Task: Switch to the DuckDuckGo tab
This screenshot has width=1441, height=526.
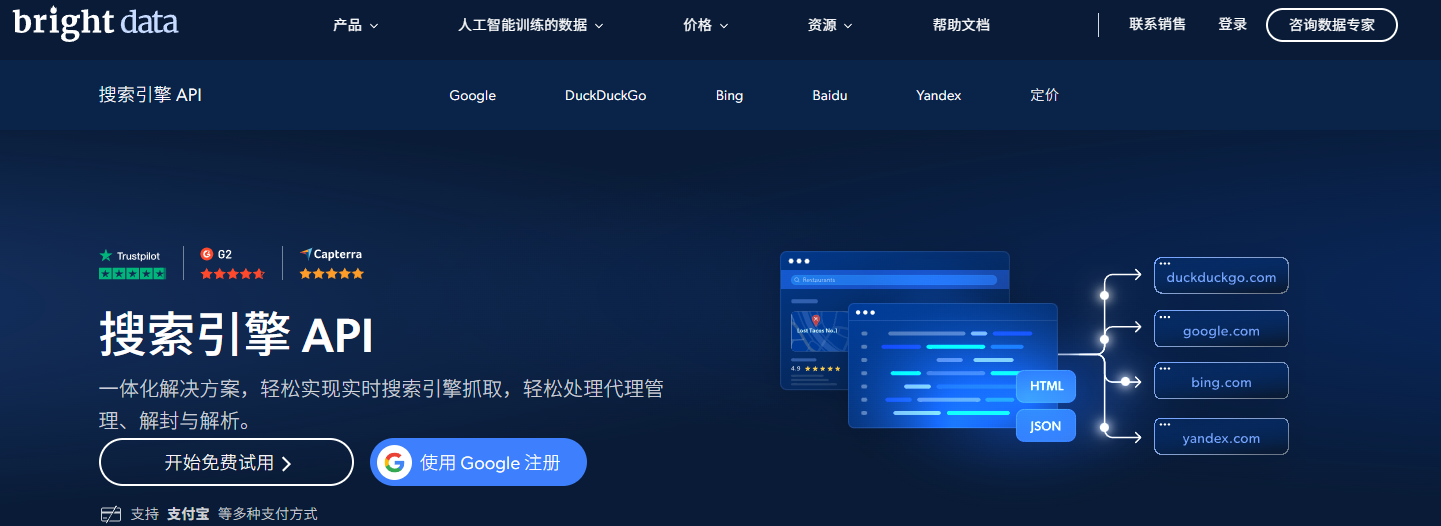Action: point(605,95)
